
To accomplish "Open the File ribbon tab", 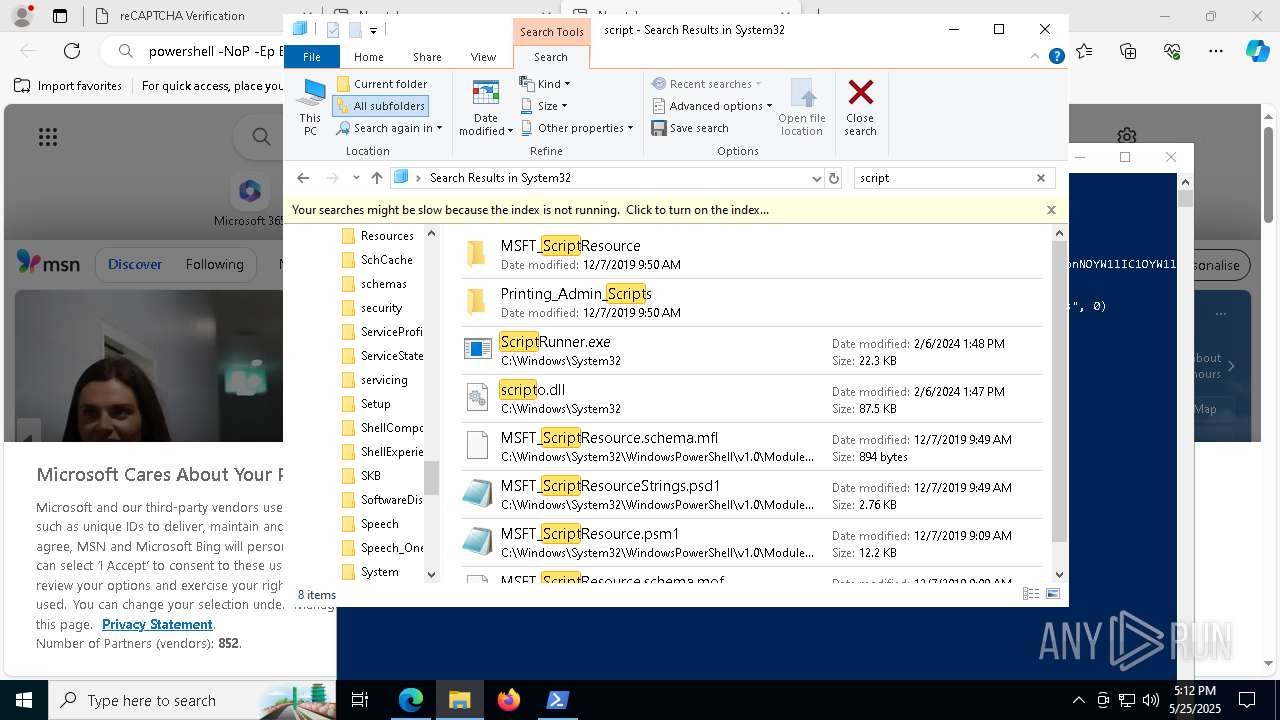I will [312, 57].
